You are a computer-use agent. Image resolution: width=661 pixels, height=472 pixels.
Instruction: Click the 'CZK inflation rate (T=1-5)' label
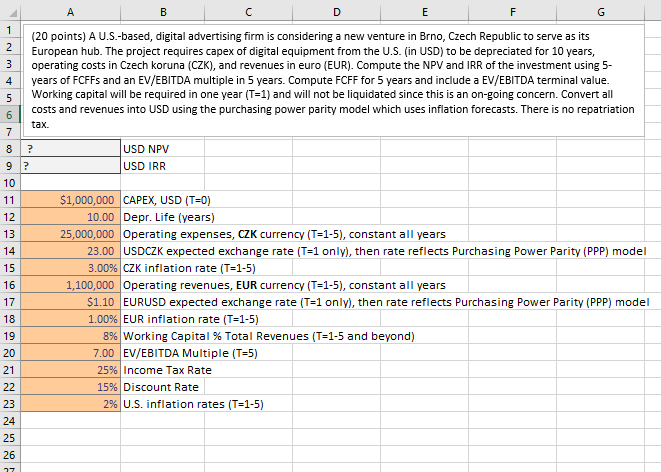point(189,268)
